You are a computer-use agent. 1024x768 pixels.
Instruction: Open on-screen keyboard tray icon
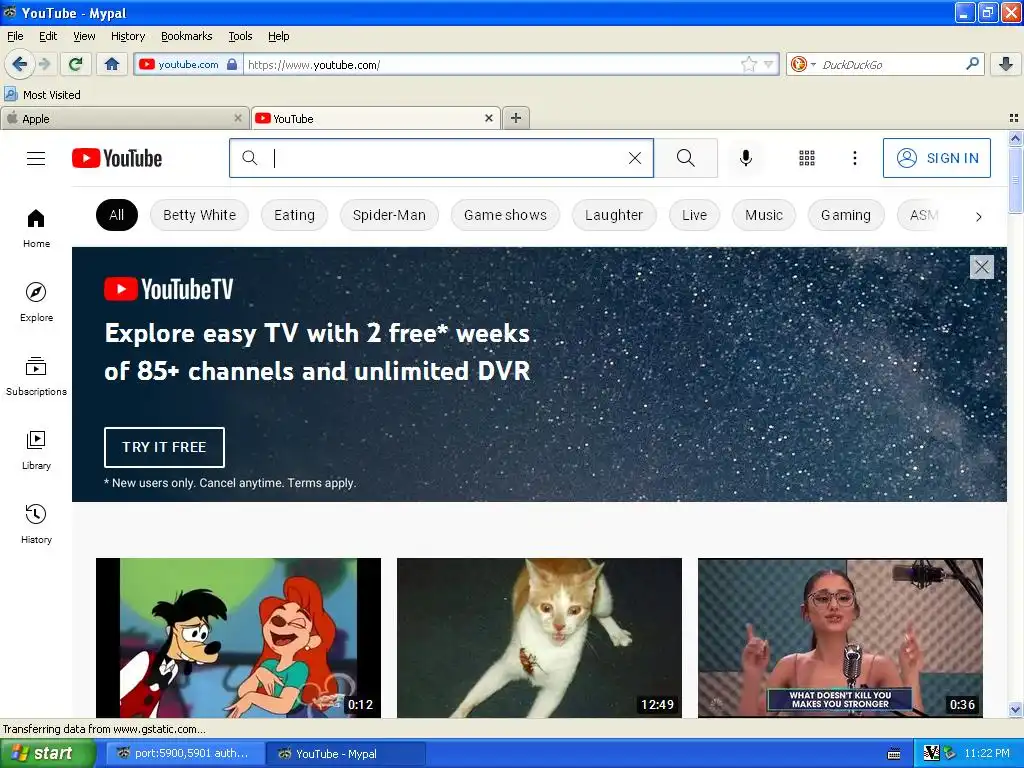point(894,754)
